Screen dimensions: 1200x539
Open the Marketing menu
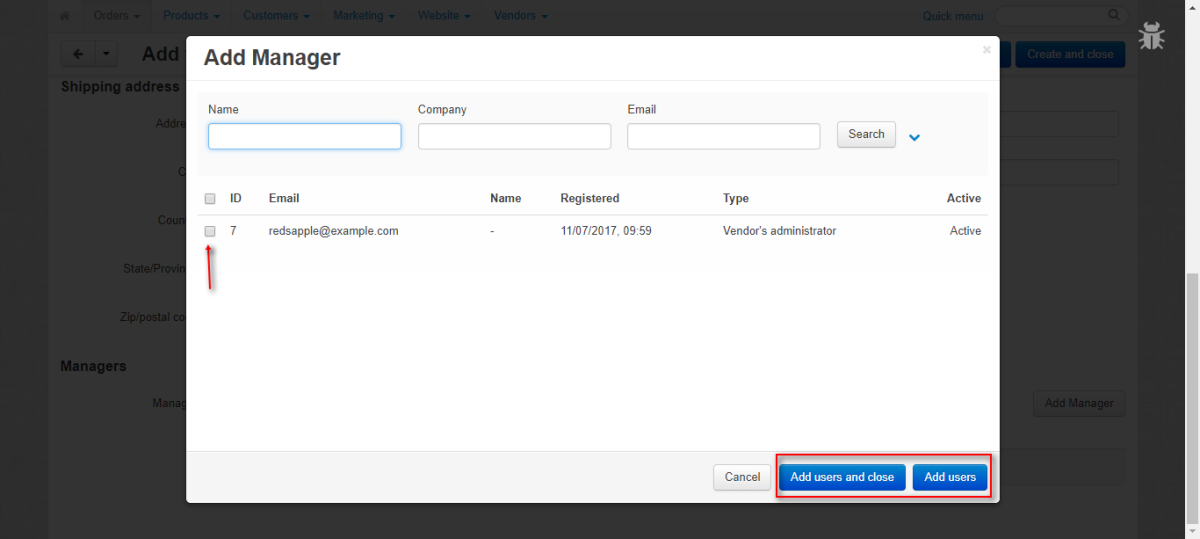click(x=364, y=16)
